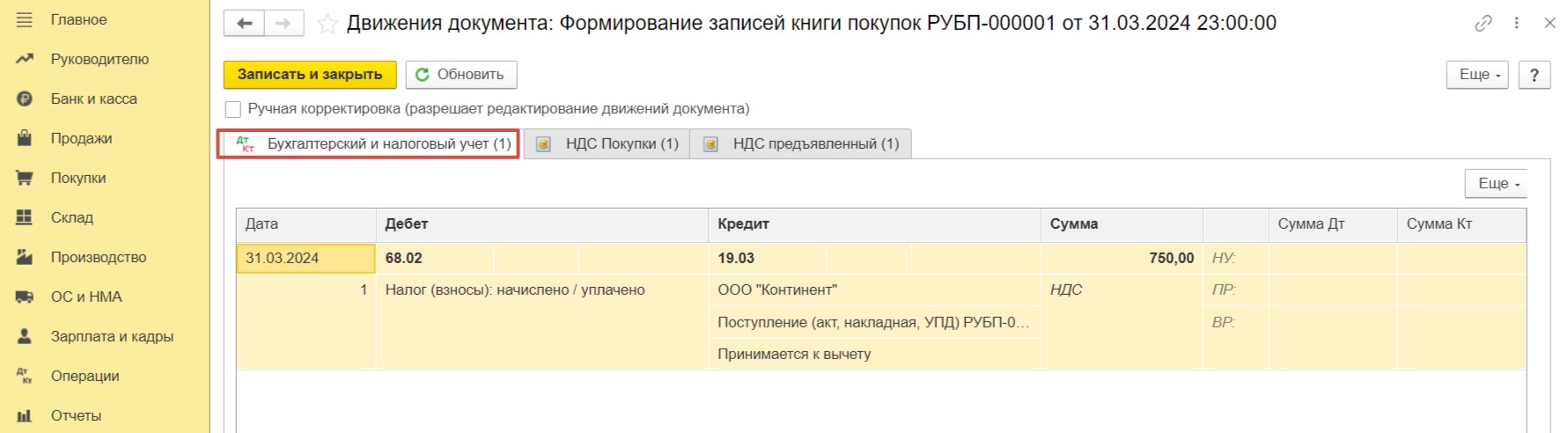Copy link via chain icon
The width and height of the screenshot is (1568, 433).
1483,24
